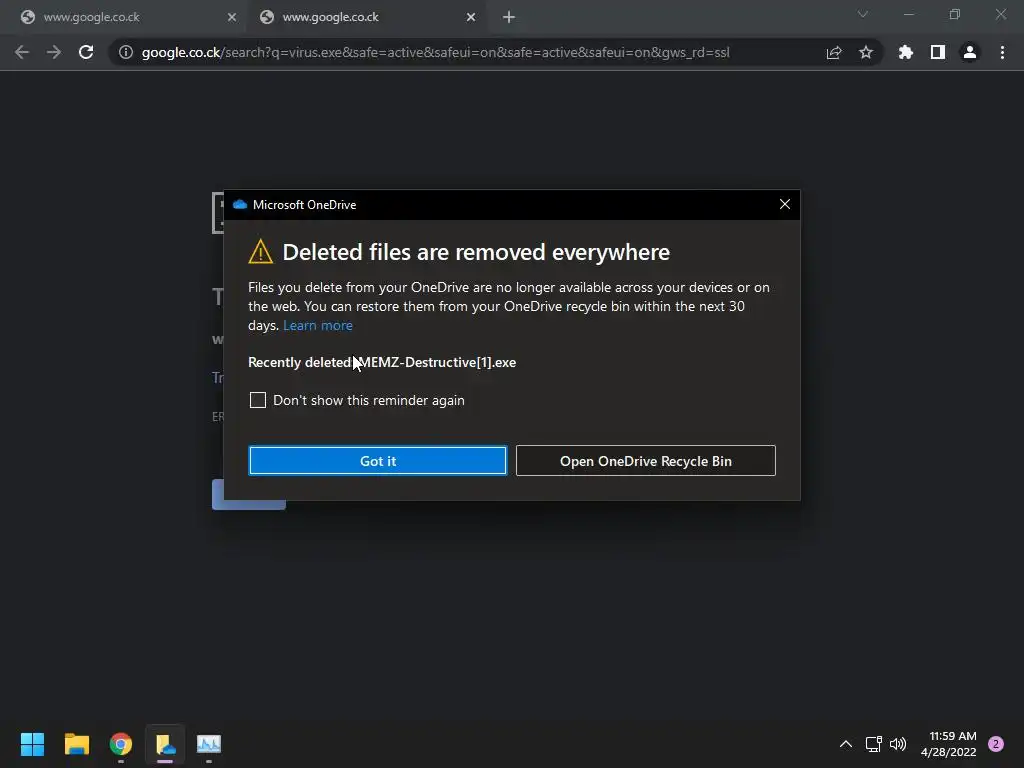Open Task Manager monitor icon in taskbar
Viewport: 1024px width, 768px height.
click(x=209, y=744)
